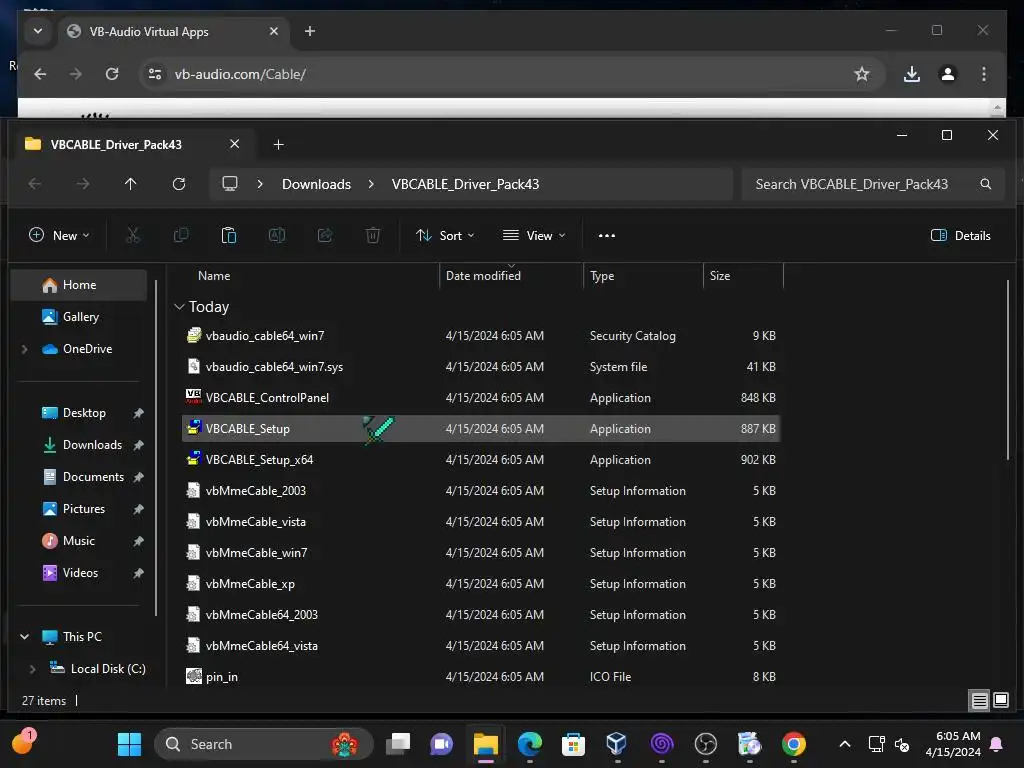Image resolution: width=1024 pixels, height=768 pixels.
Task: Click the Share icon in toolbar
Action: 325,235
